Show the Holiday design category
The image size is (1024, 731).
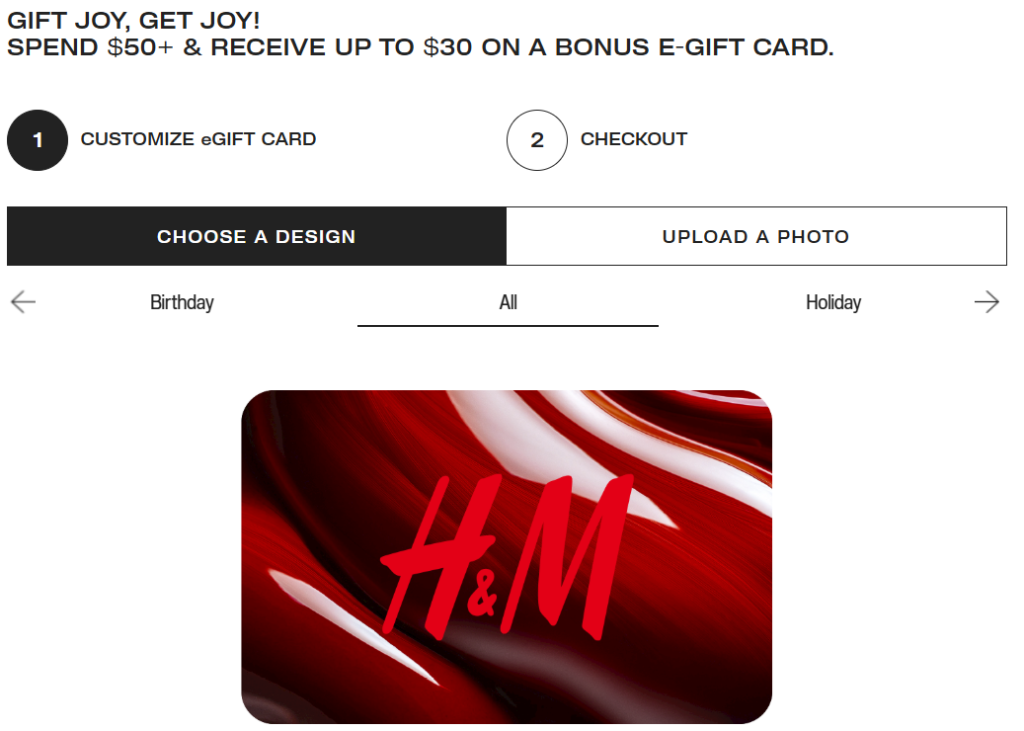[833, 302]
